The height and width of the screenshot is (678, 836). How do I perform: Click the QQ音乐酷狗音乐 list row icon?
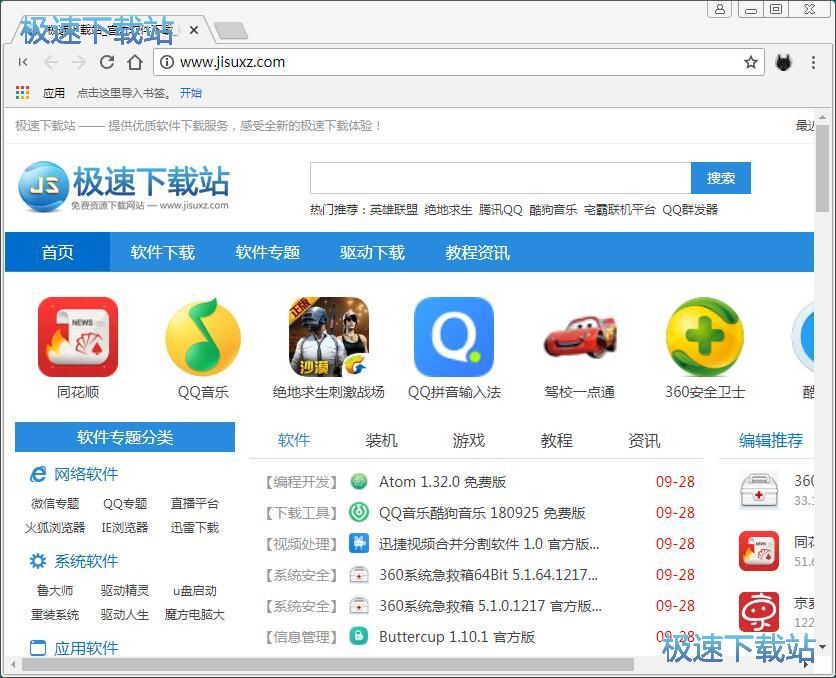coord(359,513)
